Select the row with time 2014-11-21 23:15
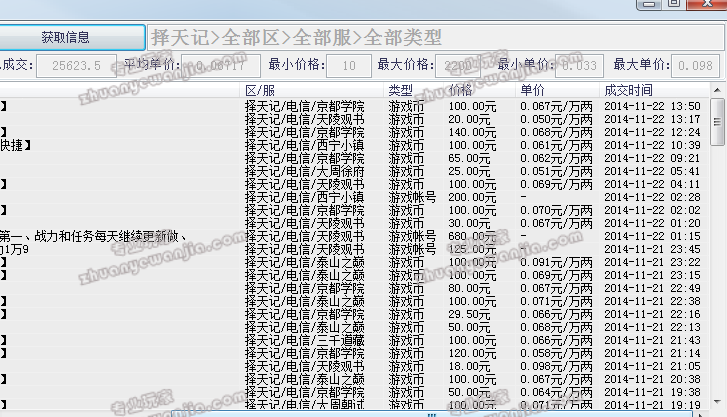Screen dimensions: 727x417 pos(355,275)
